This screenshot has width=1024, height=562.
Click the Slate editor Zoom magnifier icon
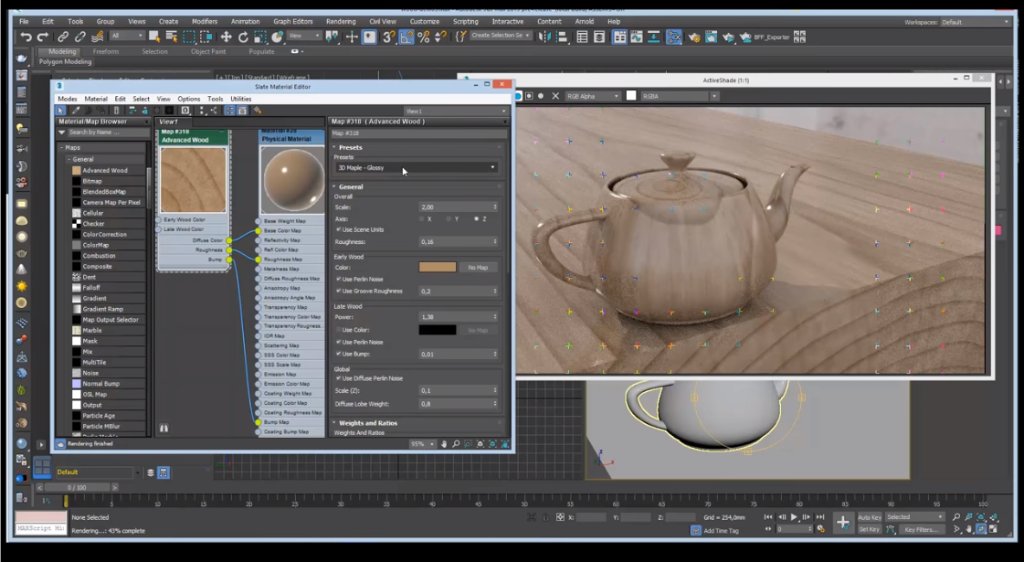pyautogui.click(x=456, y=444)
